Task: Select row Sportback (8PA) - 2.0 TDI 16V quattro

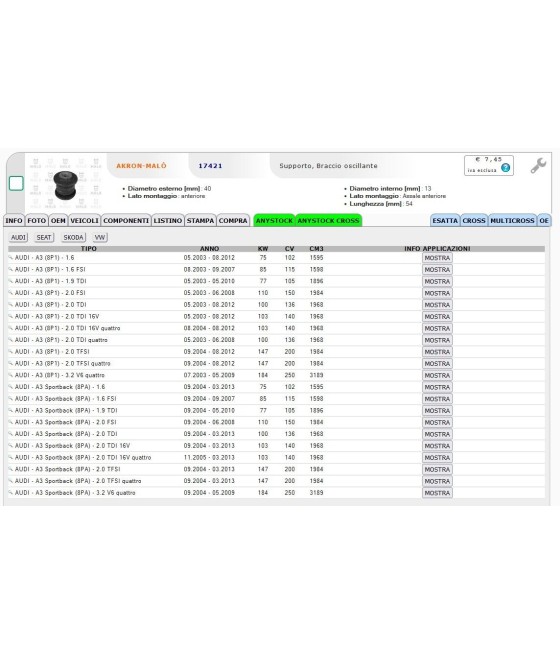Action: (x=276, y=457)
